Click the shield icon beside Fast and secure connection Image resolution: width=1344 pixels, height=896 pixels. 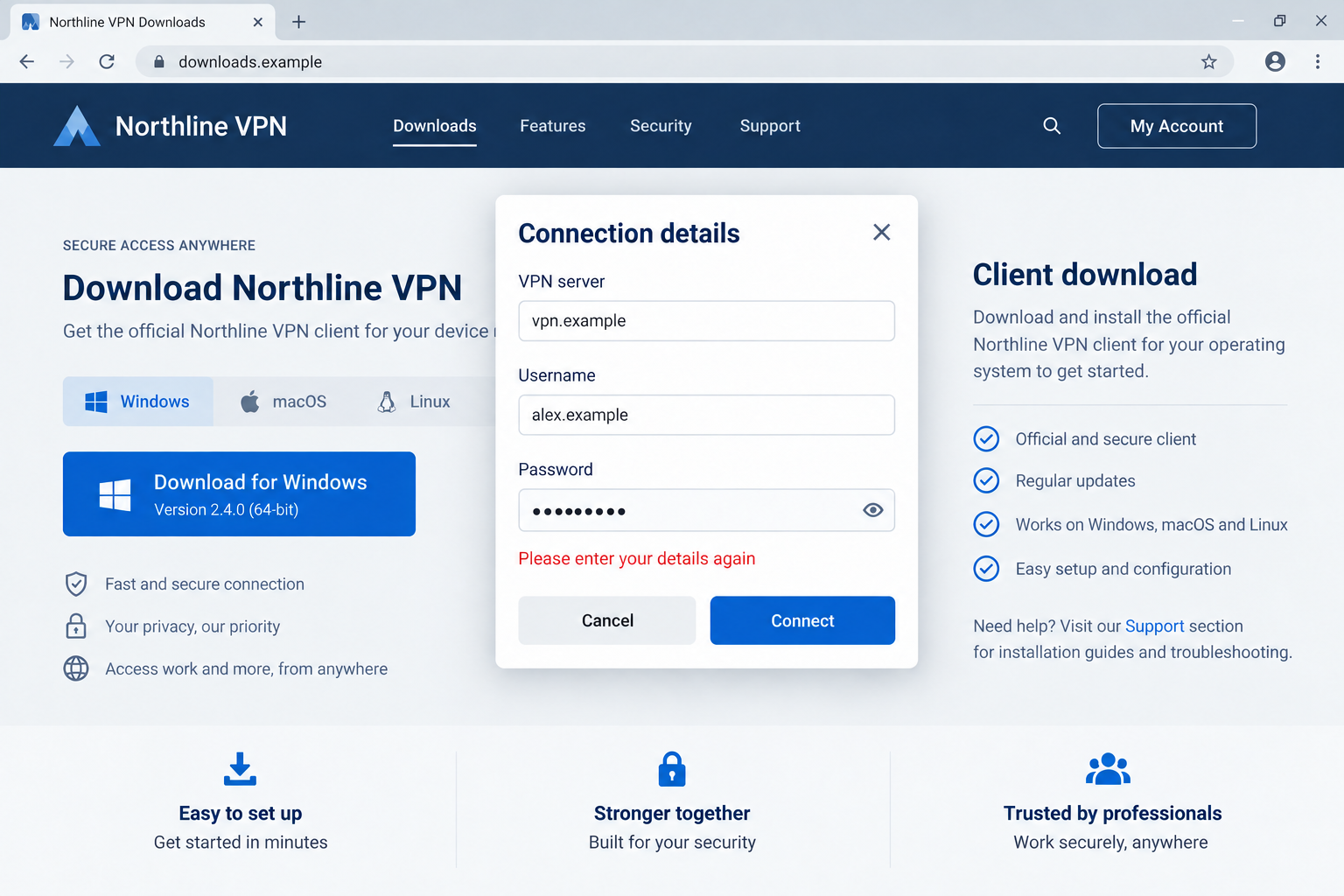tap(76, 584)
